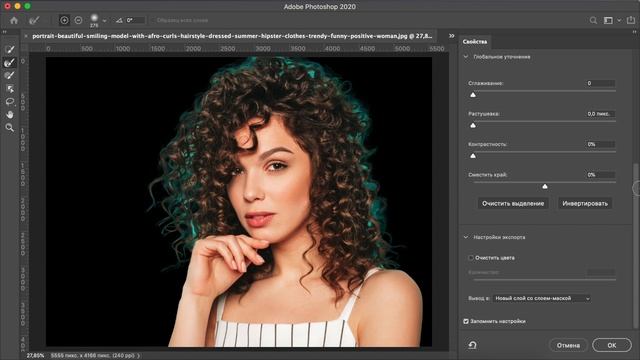Select the Hand tool
This screenshot has height=360, width=640.
point(10,115)
